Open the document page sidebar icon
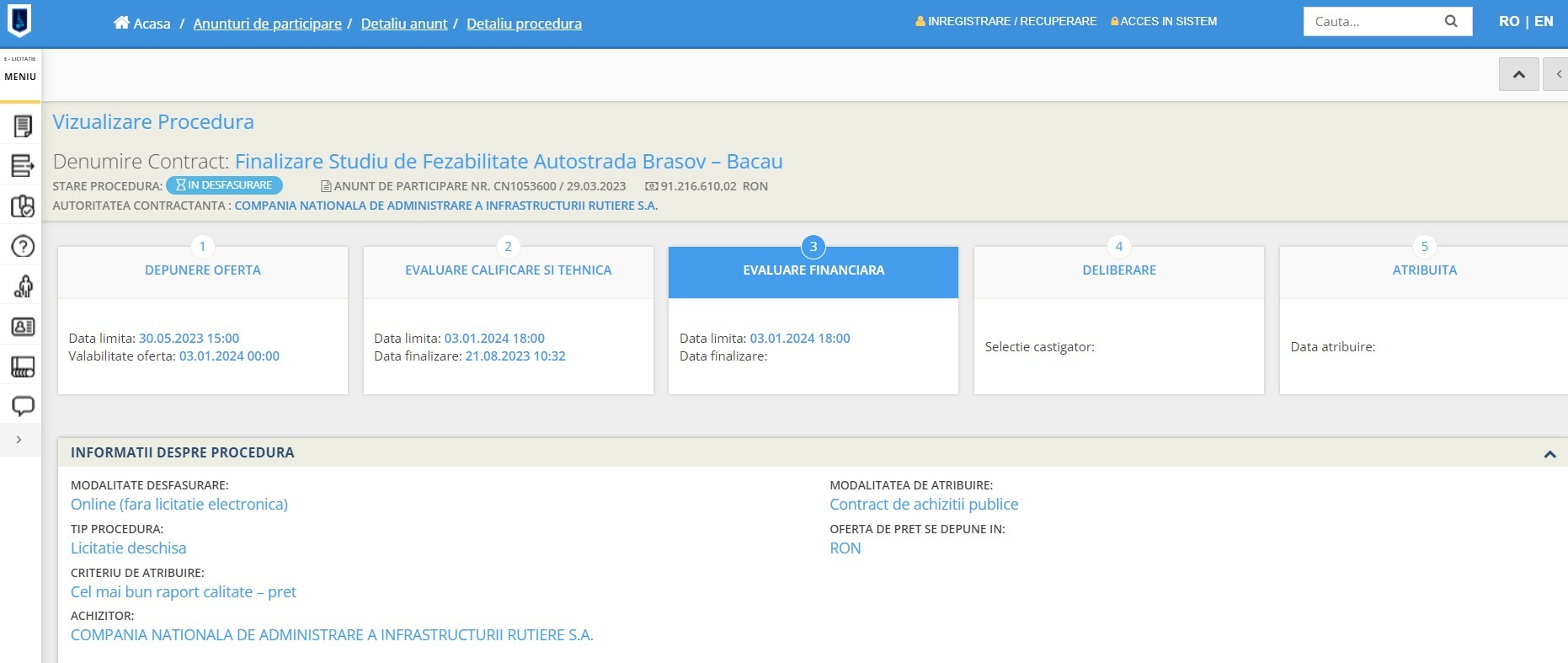Screen dimensions: 1568x663 click(23, 126)
